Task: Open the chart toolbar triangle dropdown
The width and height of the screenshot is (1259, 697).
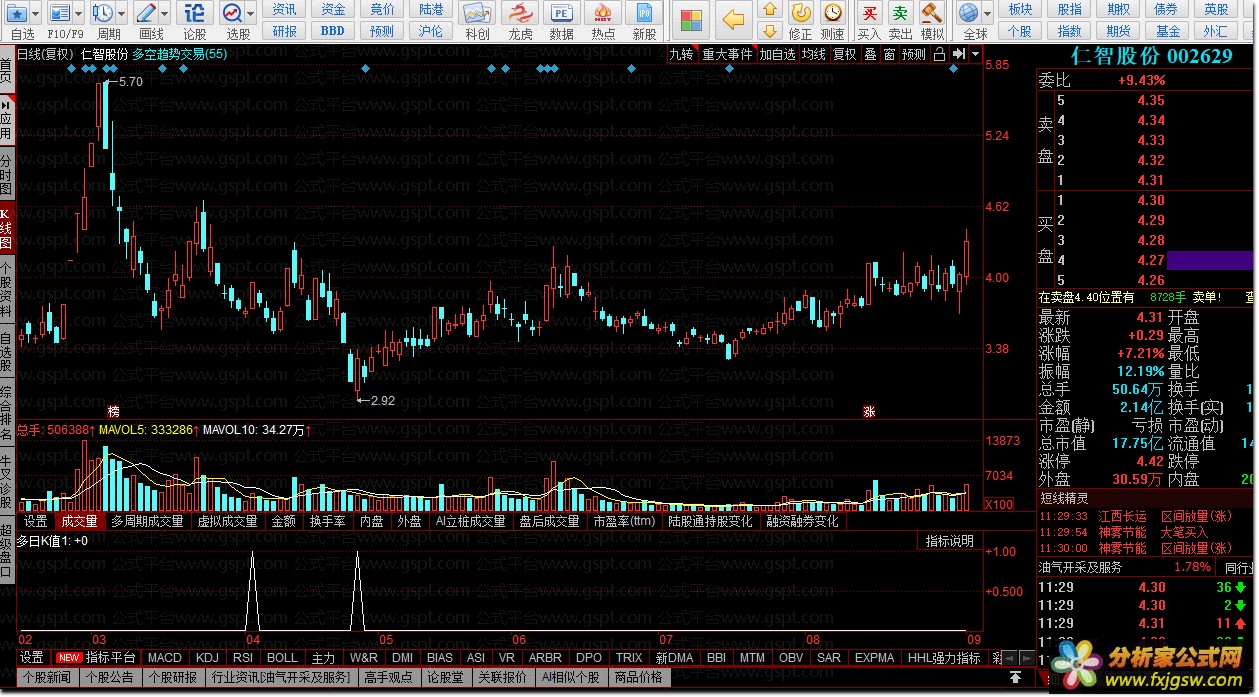Action: pyautogui.click(x=975, y=54)
